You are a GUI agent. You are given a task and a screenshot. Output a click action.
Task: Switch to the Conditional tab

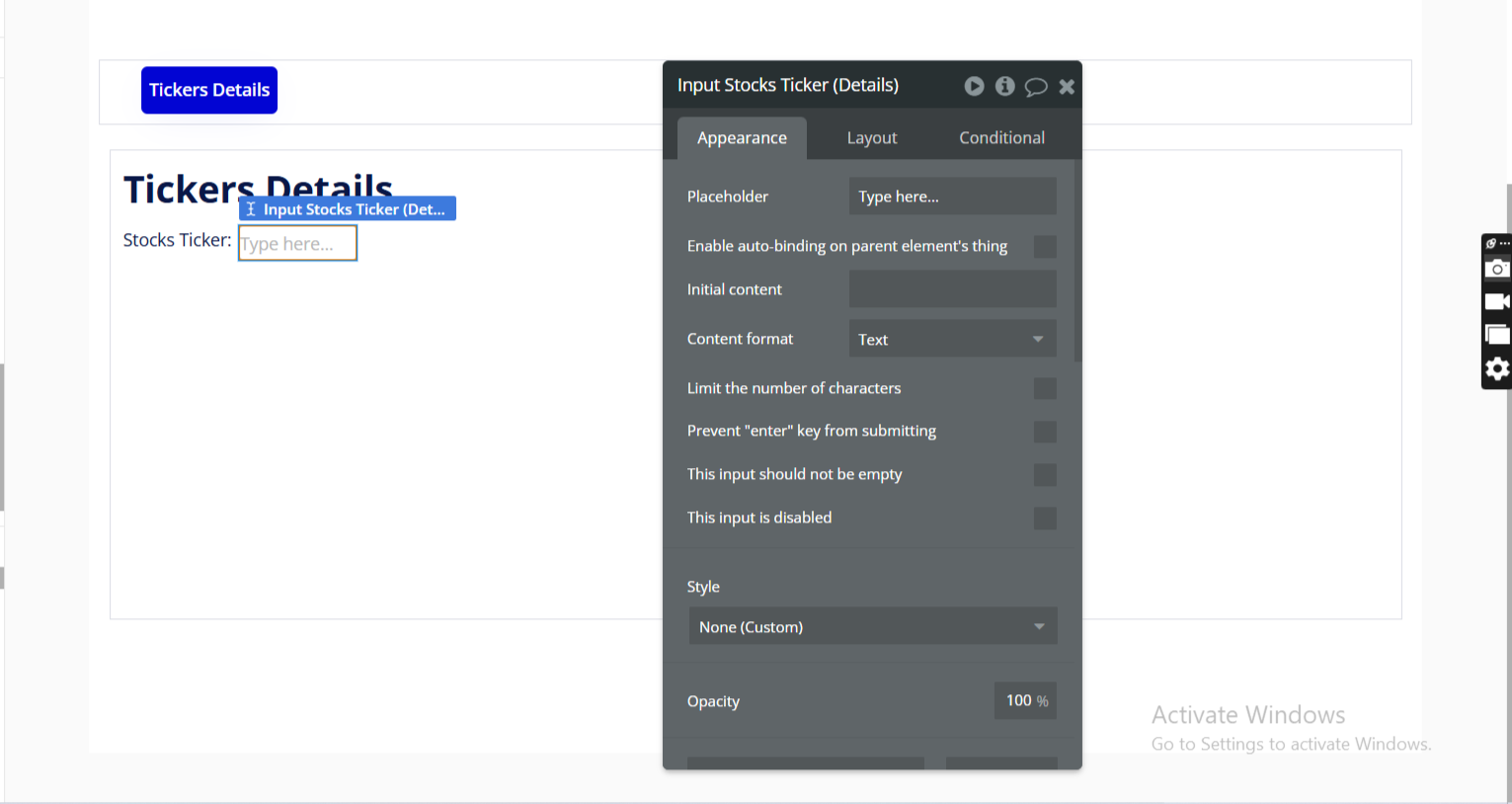[1001, 138]
